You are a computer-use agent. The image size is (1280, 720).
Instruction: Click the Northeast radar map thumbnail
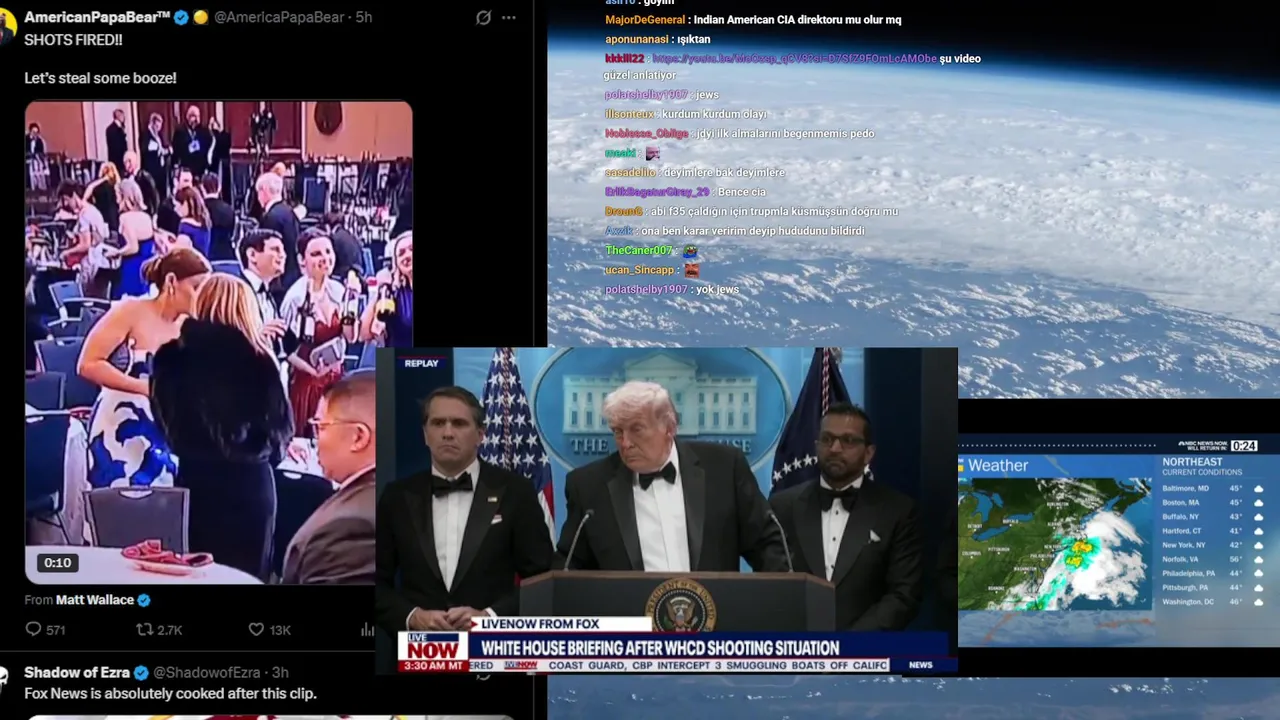pyautogui.click(x=1054, y=544)
